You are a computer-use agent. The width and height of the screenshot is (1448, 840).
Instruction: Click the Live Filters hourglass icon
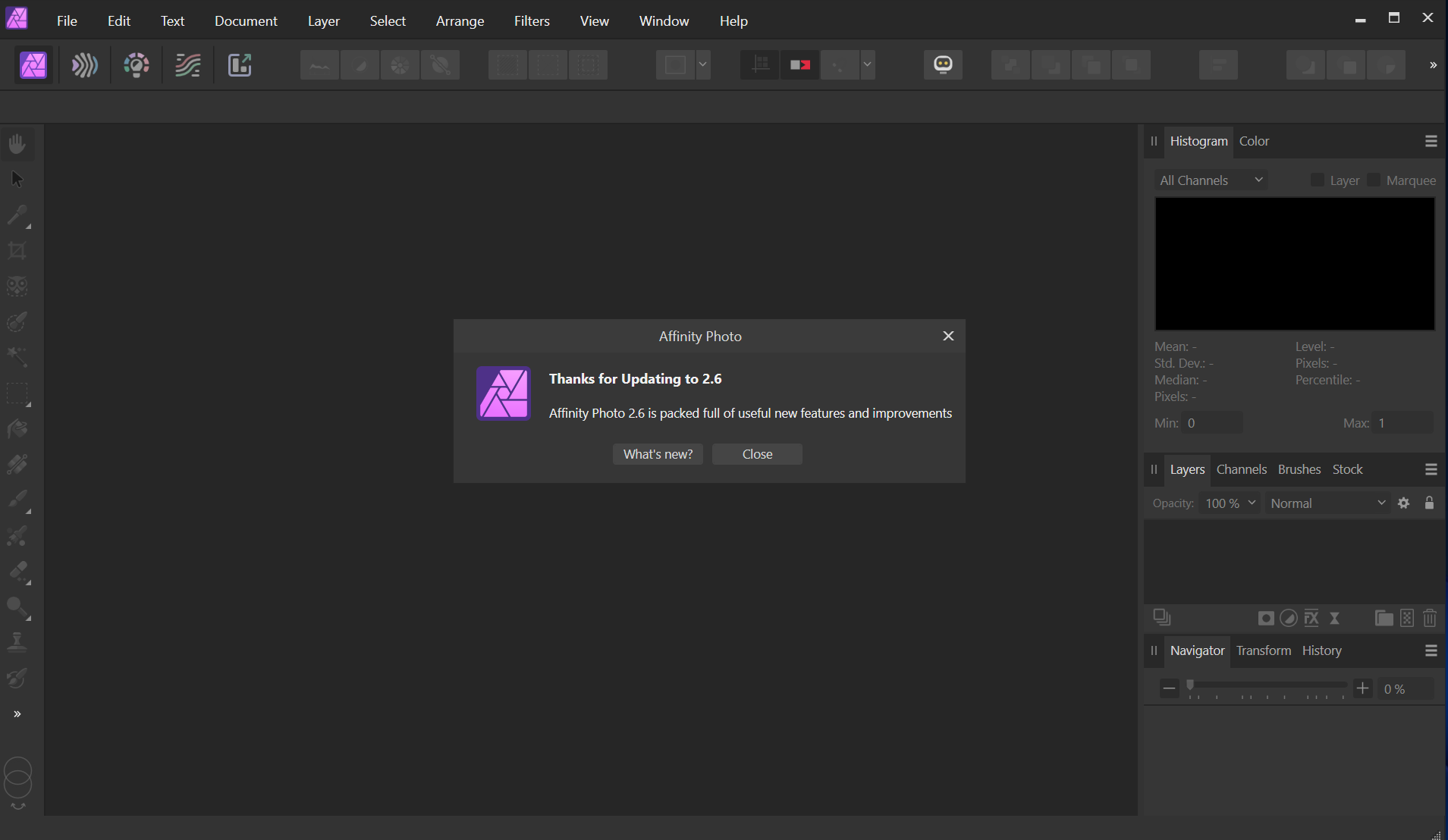[1335, 619]
